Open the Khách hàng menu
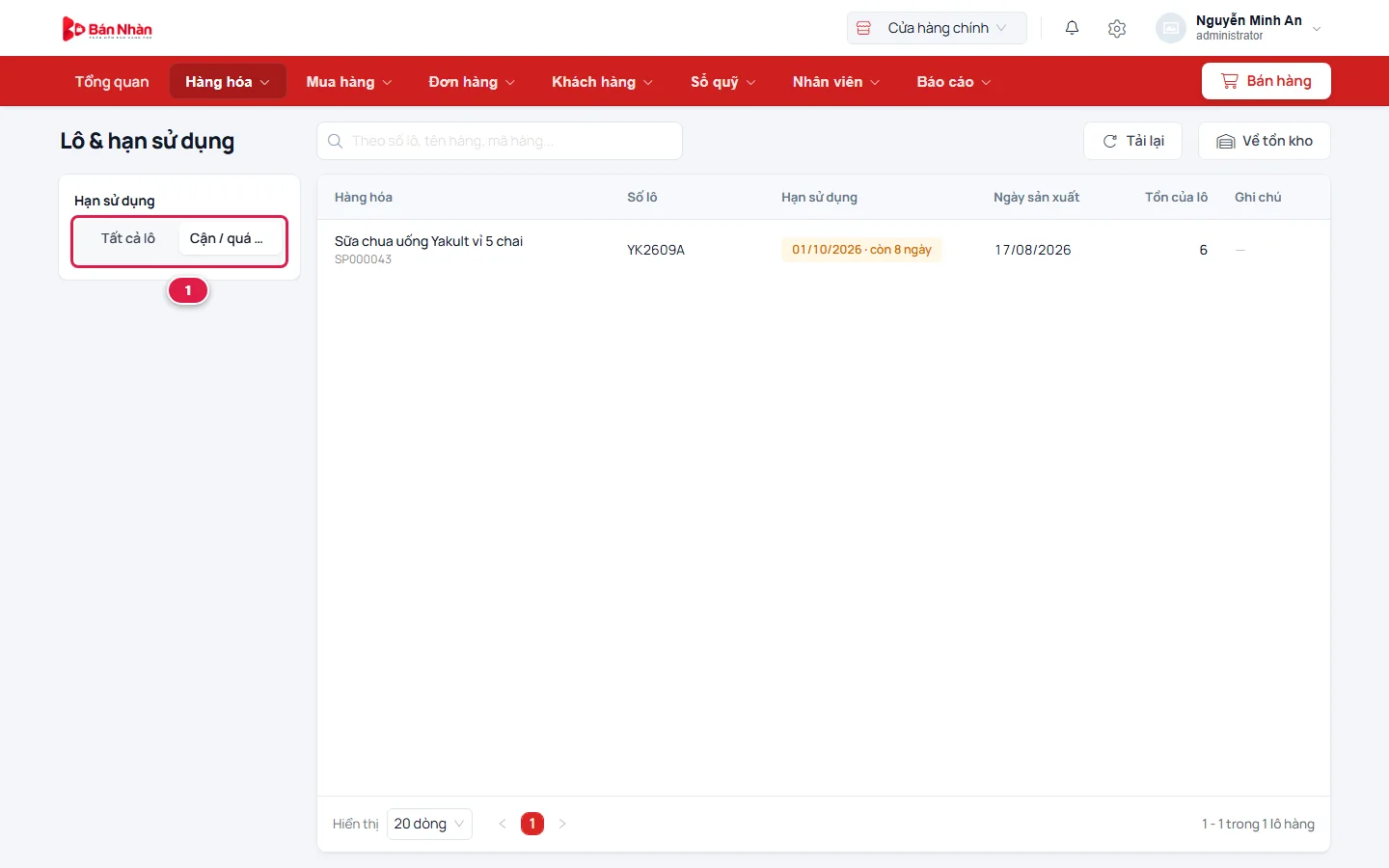This screenshot has height=868, width=1389. [603, 81]
